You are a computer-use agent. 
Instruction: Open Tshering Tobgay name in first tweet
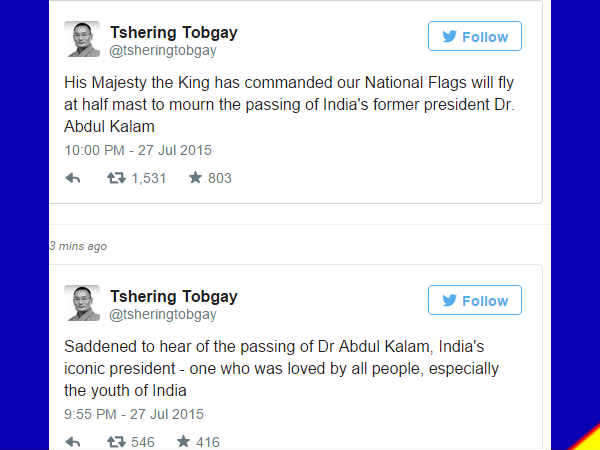173,32
